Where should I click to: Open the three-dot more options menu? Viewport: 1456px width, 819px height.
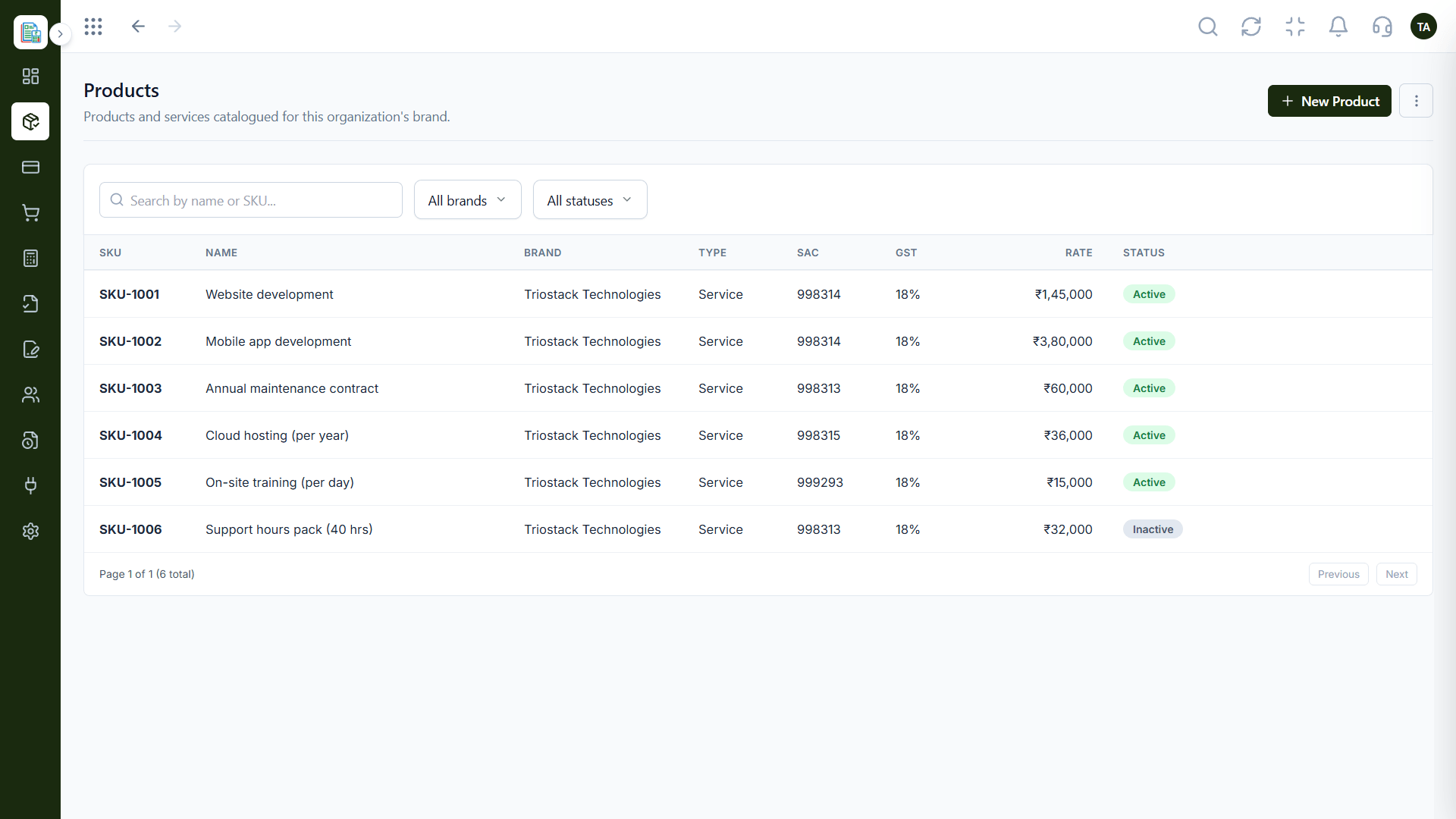point(1416,101)
